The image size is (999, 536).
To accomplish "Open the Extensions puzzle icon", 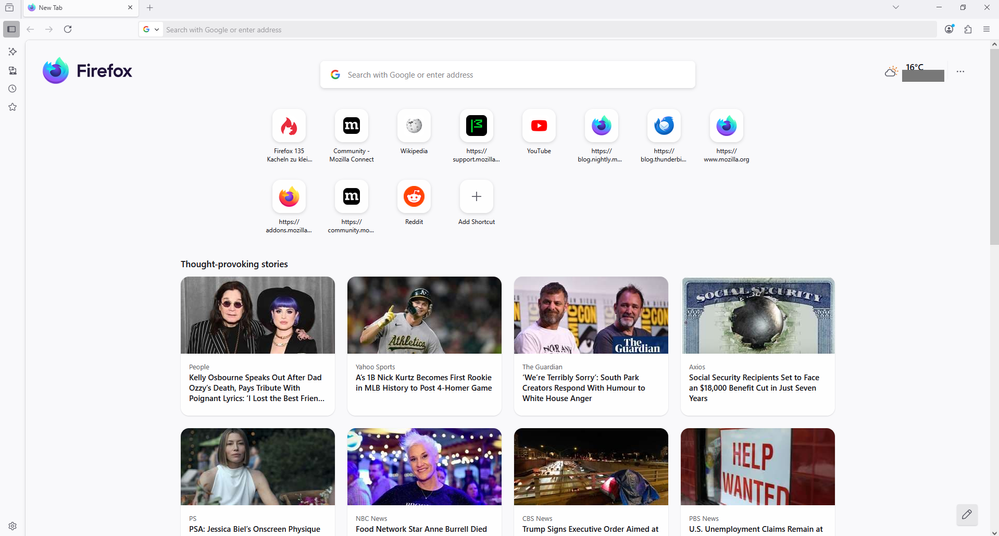I will (968, 30).
